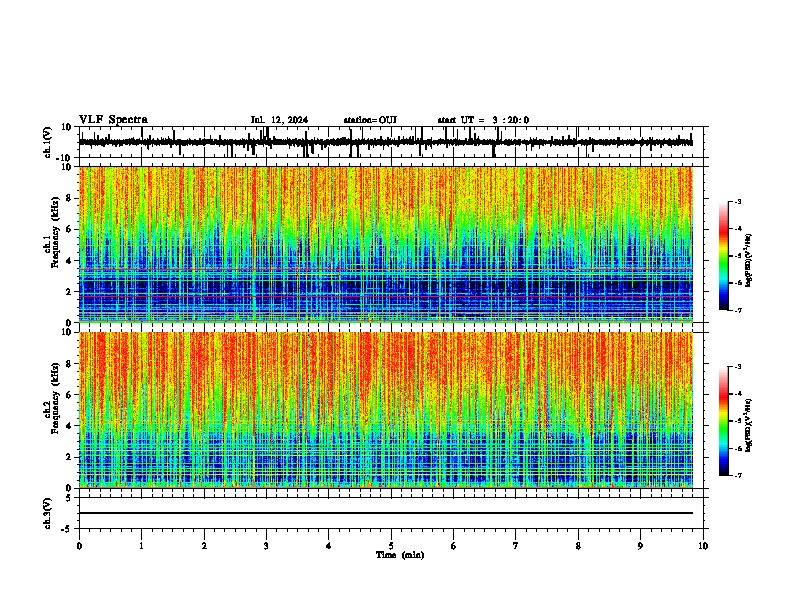The image size is (792, 612).
Task: Click the "Time (min)" axis label
Action: [400, 555]
